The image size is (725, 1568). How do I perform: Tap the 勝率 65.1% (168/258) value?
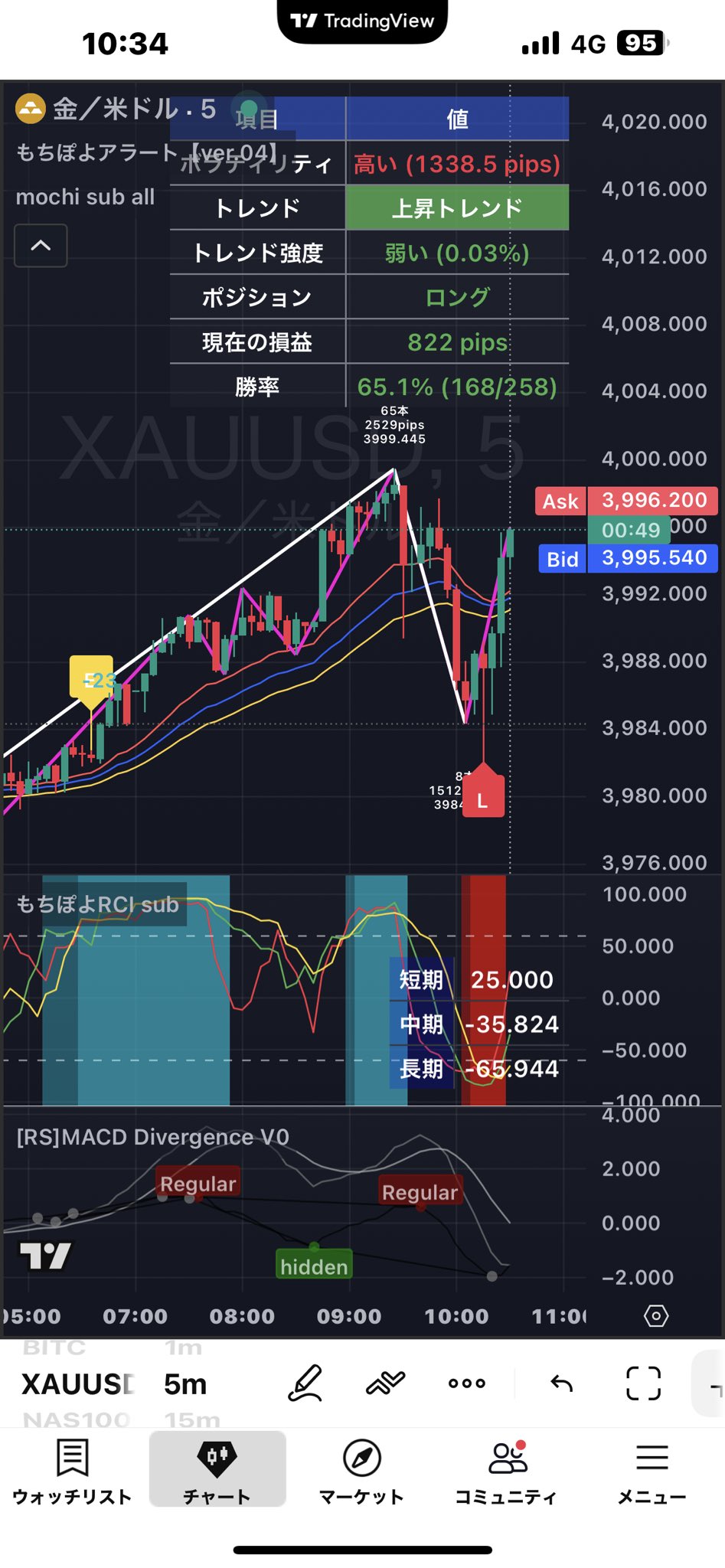point(457,387)
